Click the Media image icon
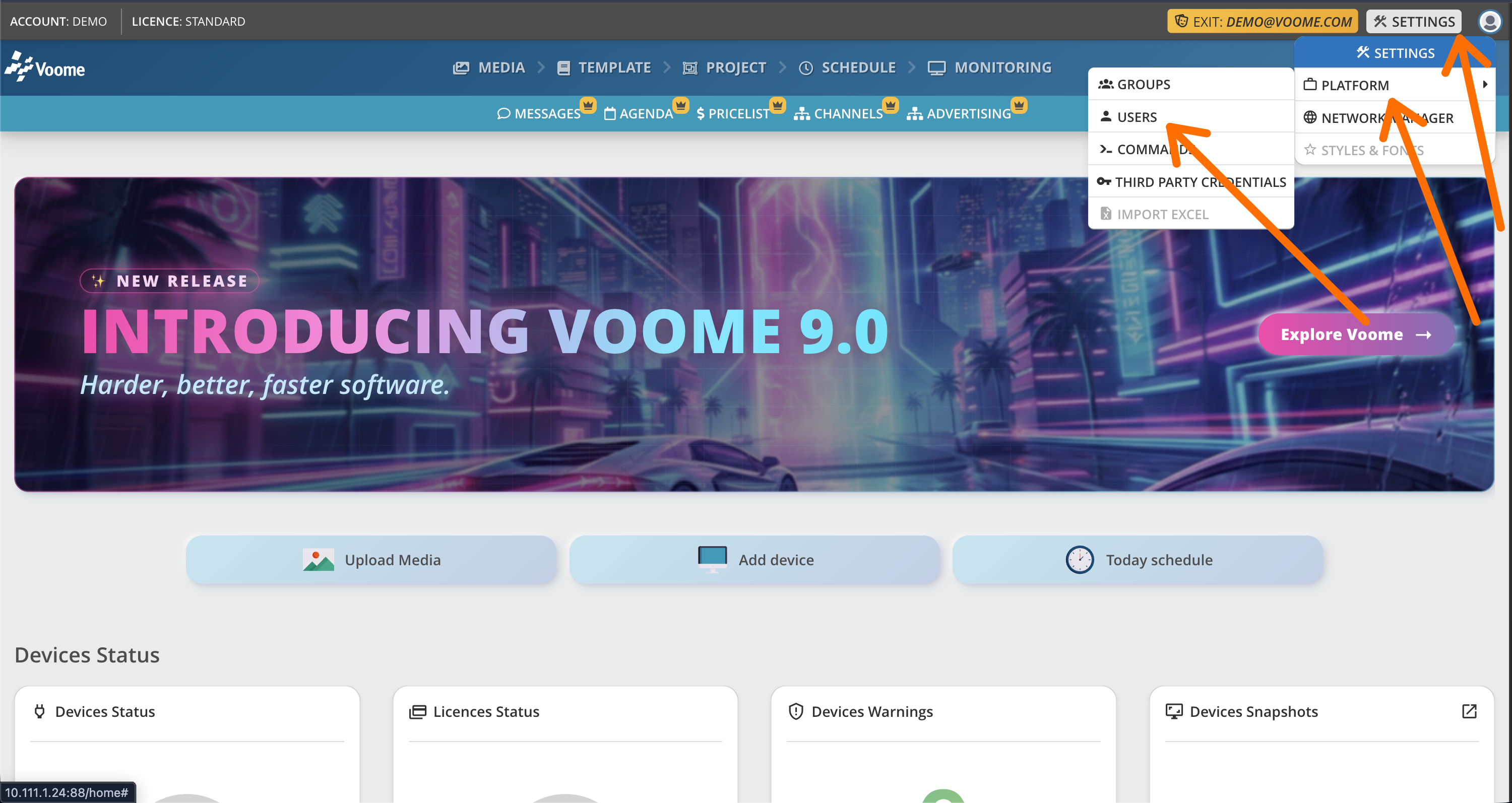The height and width of the screenshot is (803, 1512). click(x=461, y=68)
